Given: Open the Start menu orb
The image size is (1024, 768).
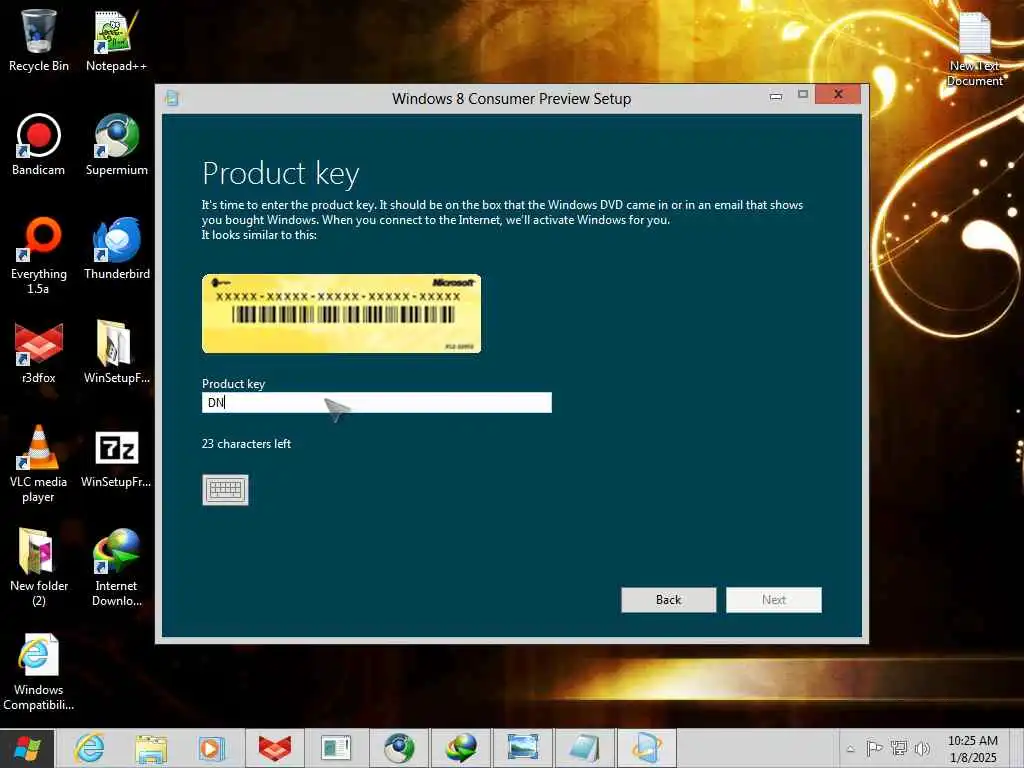Looking at the screenshot, I should [x=27, y=748].
